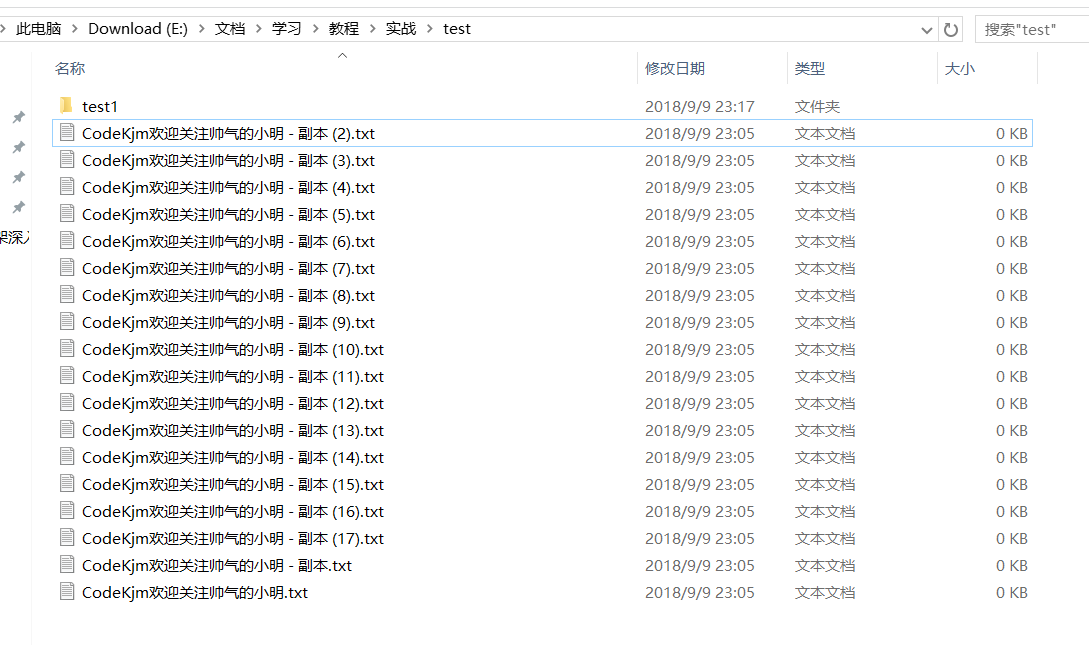
Task: Click the file icon of 副本 (11).txt
Action: (67, 376)
